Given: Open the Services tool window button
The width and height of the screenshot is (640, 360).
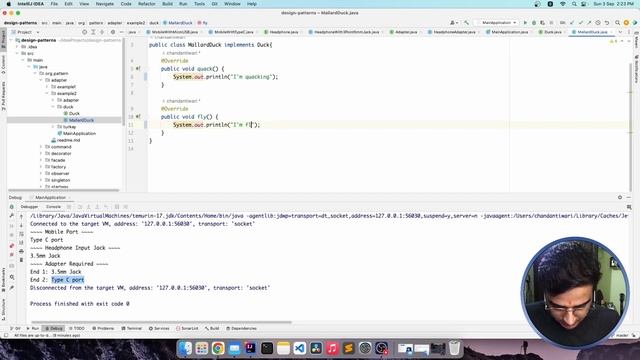Looking at the screenshot, I should (159, 328).
